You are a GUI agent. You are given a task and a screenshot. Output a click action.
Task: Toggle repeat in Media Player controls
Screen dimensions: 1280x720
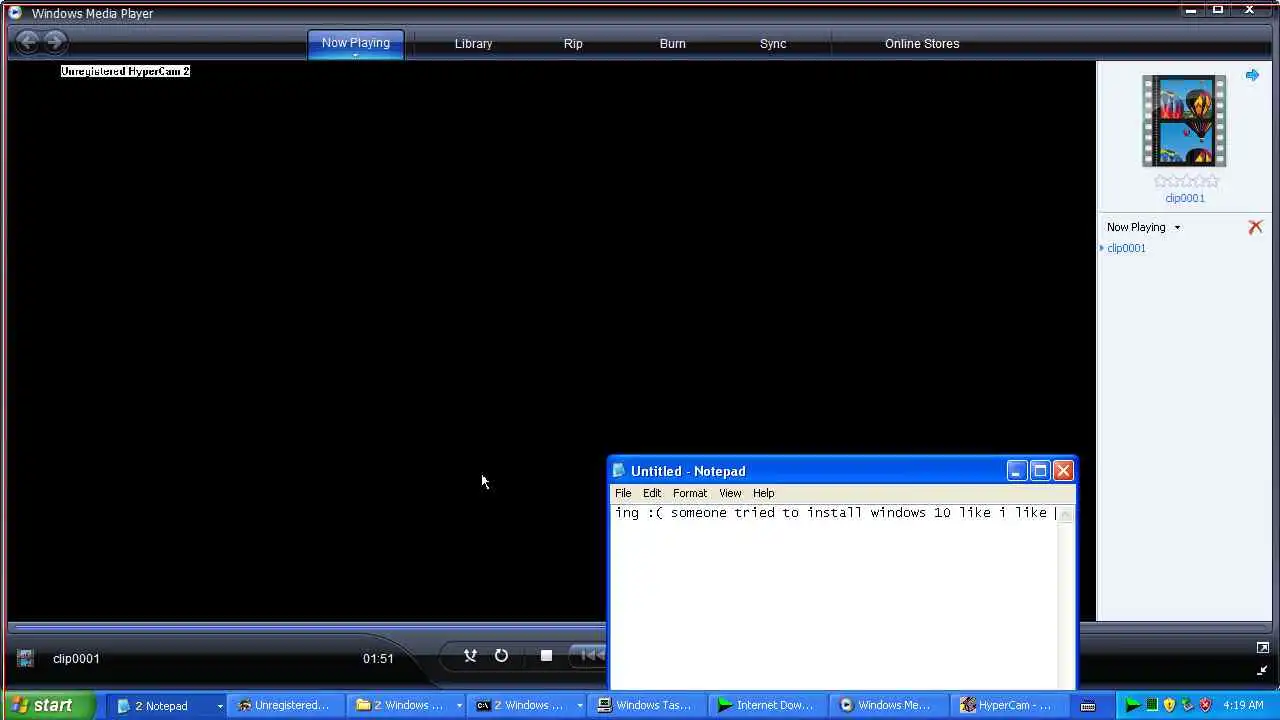[x=501, y=656]
